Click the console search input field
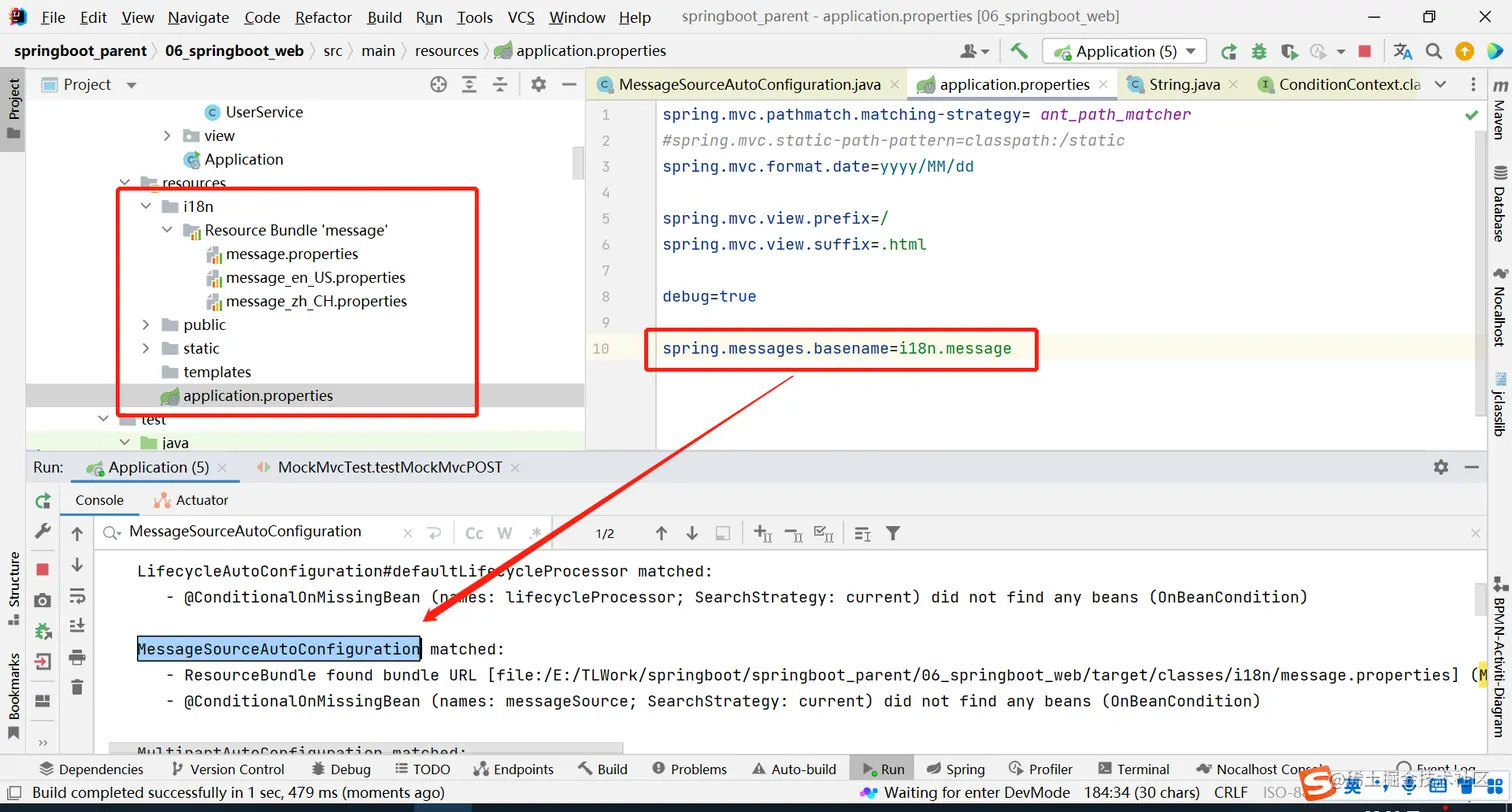This screenshot has height=812, width=1512. (262, 532)
